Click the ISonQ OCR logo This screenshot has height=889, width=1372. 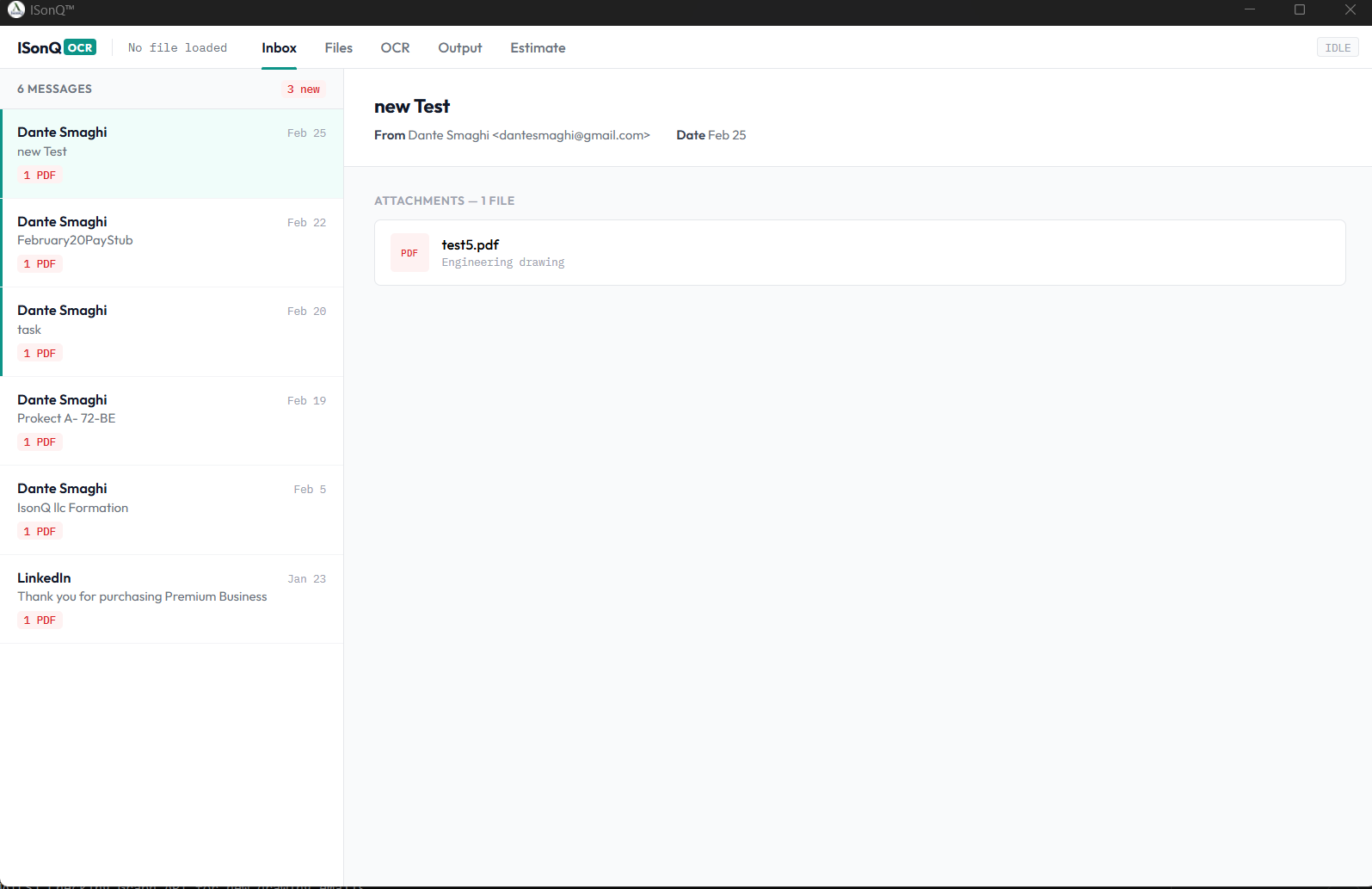click(x=57, y=48)
